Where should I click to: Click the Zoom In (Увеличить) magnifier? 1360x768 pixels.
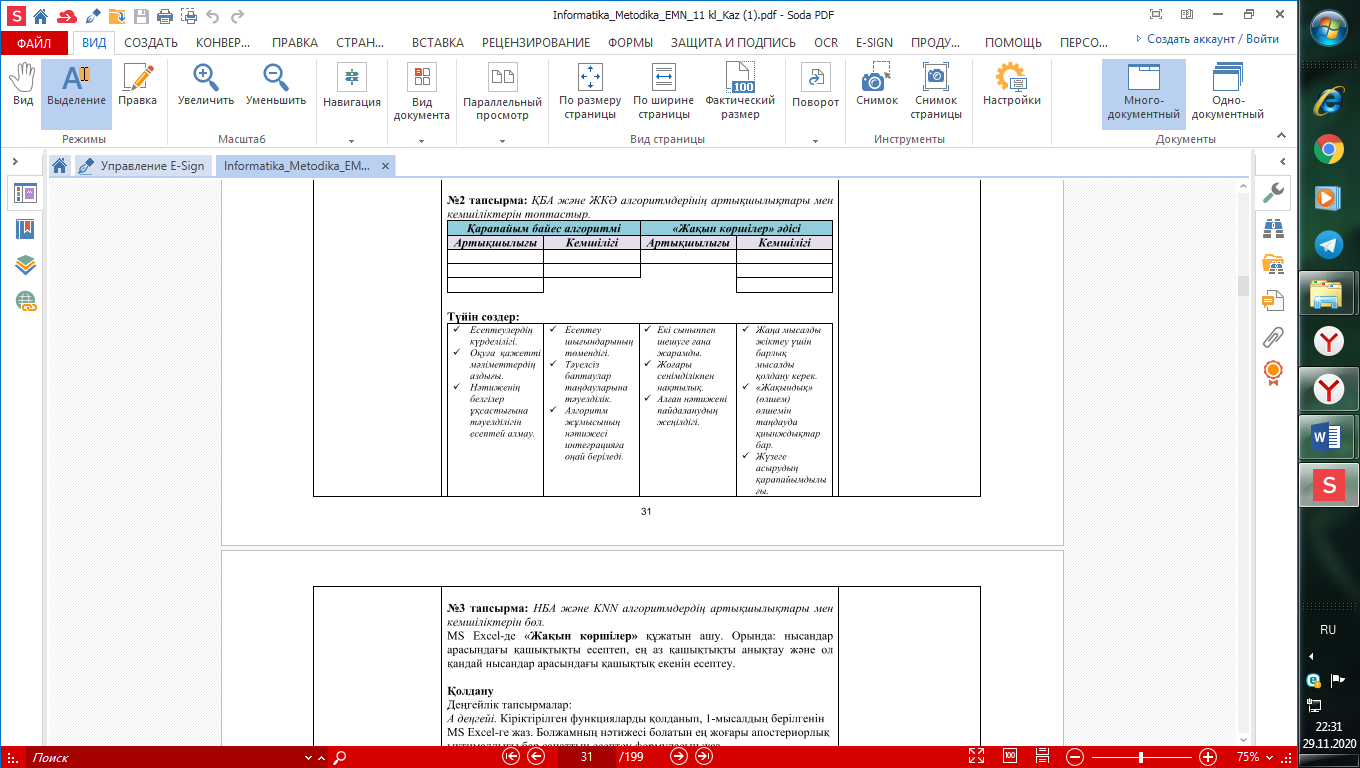click(x=206, y=86)
